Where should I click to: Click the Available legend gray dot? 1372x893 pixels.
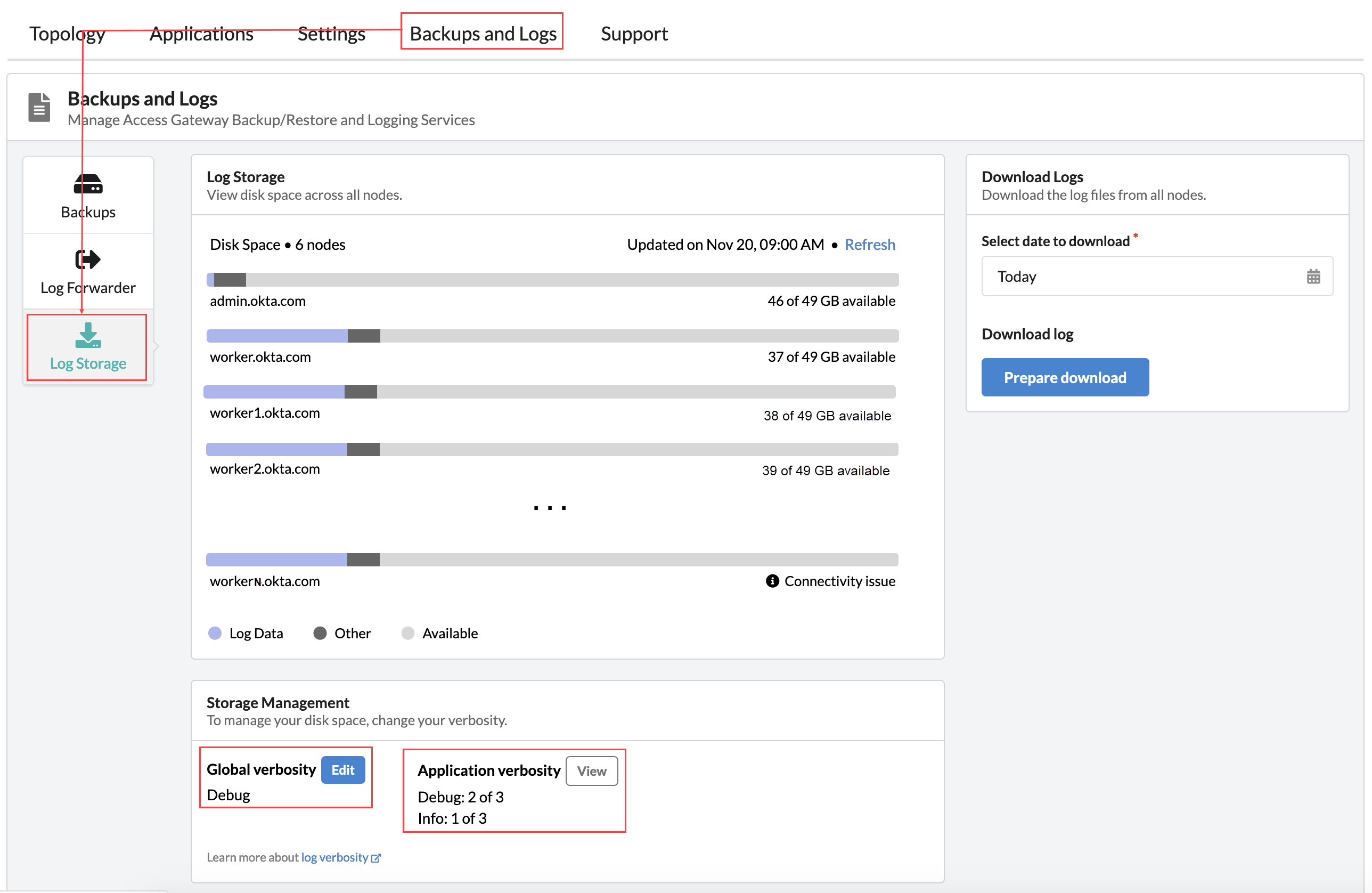407,634
